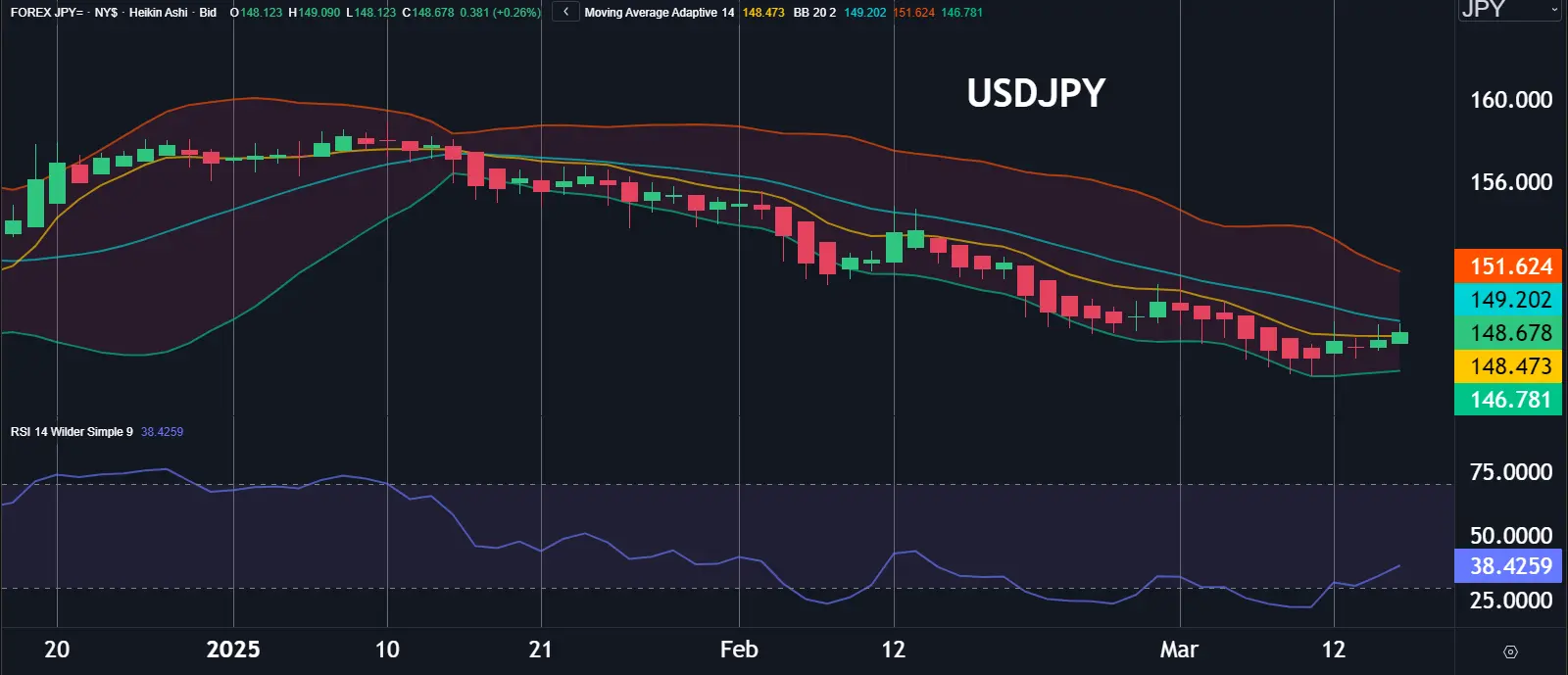Select the RSI 14 Wilder Simple 9 legend
1568x675 pixels.
click(72, 432)
